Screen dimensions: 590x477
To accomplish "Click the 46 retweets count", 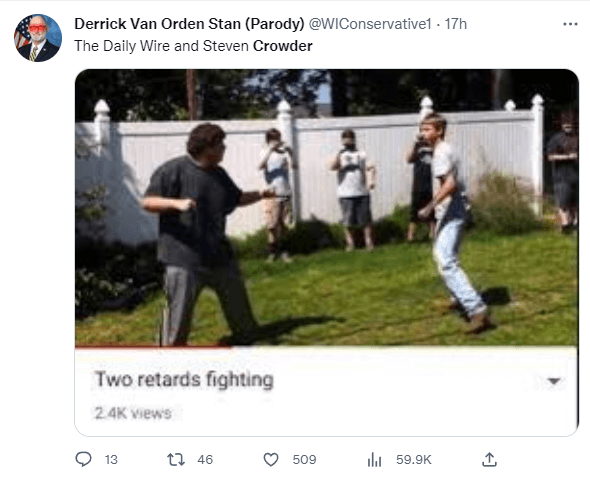I will (x=205, y=460).
